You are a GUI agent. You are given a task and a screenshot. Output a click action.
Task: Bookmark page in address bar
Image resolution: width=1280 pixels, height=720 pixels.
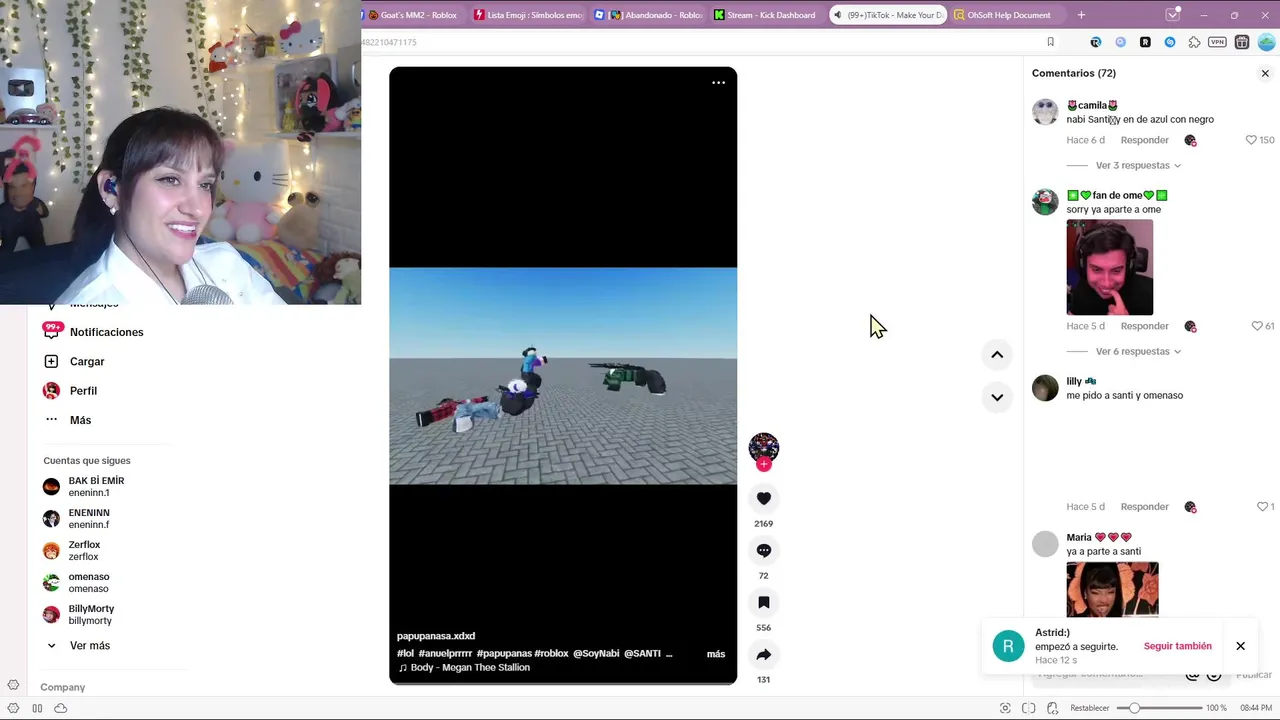tap(1050, 42)
